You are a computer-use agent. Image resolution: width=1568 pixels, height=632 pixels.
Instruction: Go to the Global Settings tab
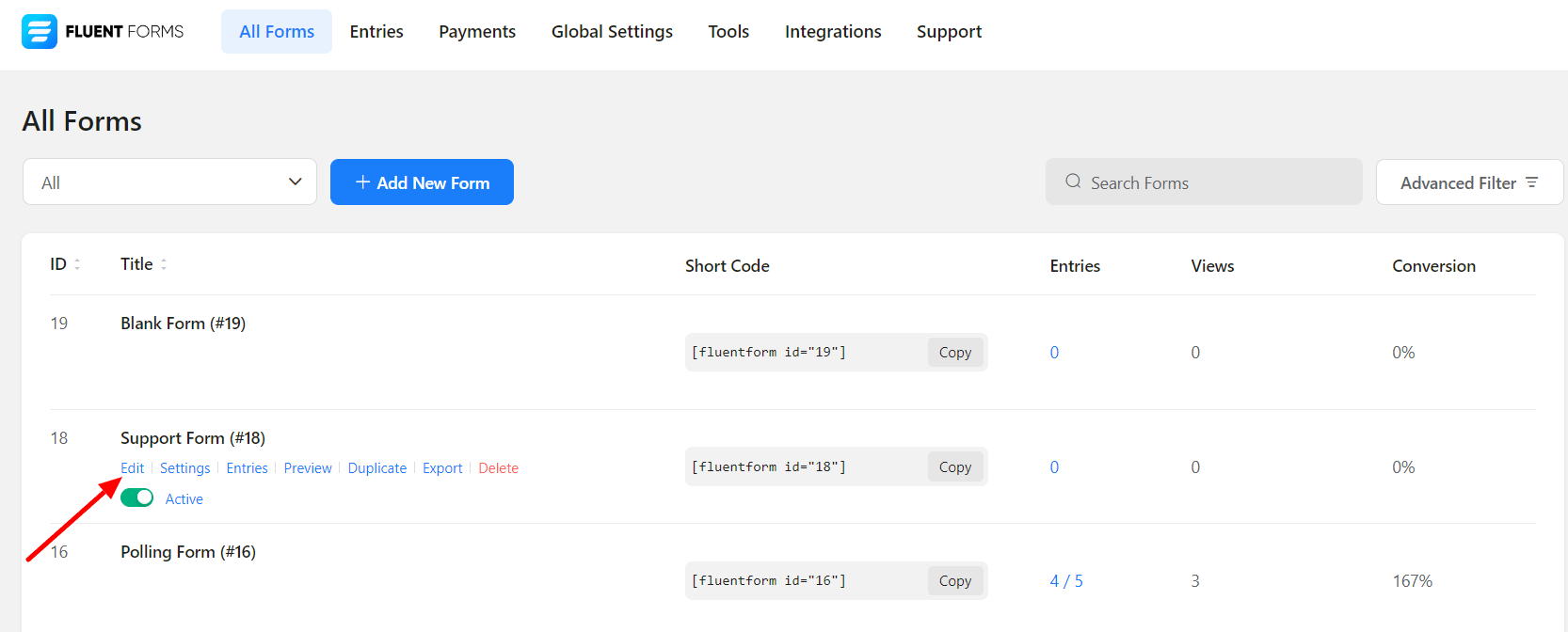612,32
